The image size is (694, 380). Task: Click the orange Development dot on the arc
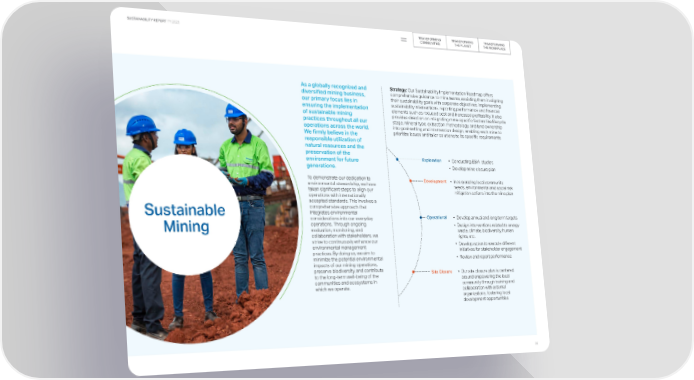pos(411,180)
